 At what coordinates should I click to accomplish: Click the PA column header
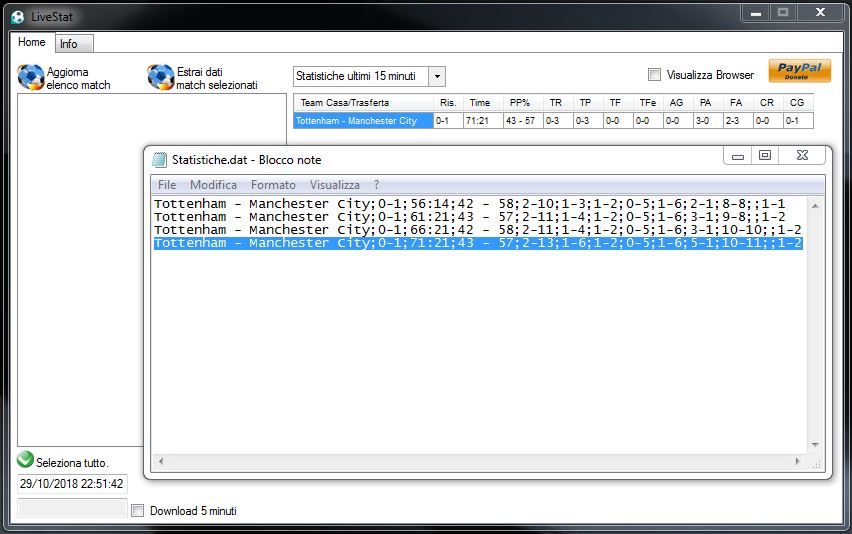point(706,103)
